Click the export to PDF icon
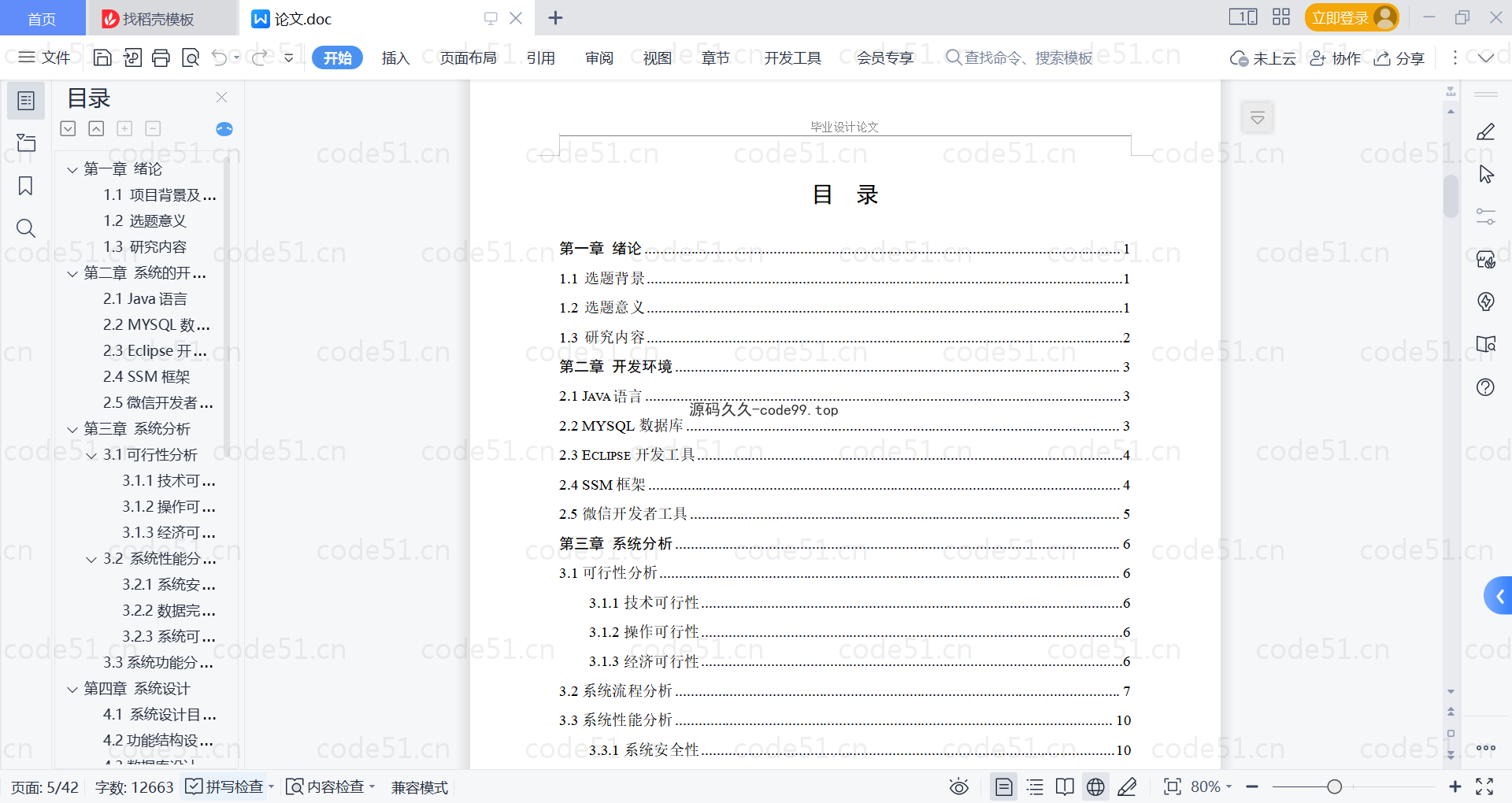The height and width of the screenshot is (803, 1512). pyautogui.click(x=132, y=57)
